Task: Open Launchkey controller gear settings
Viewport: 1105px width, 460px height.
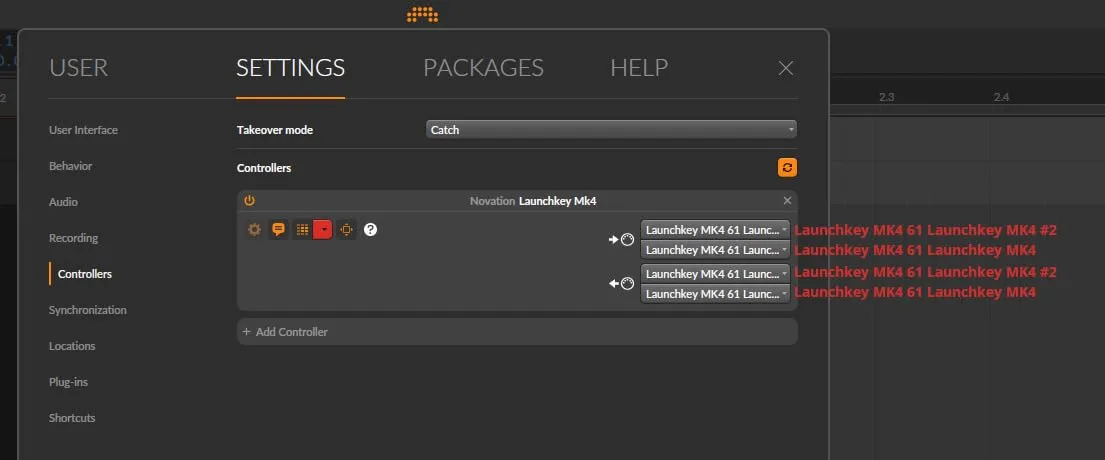Action: [x=254, y=229]
